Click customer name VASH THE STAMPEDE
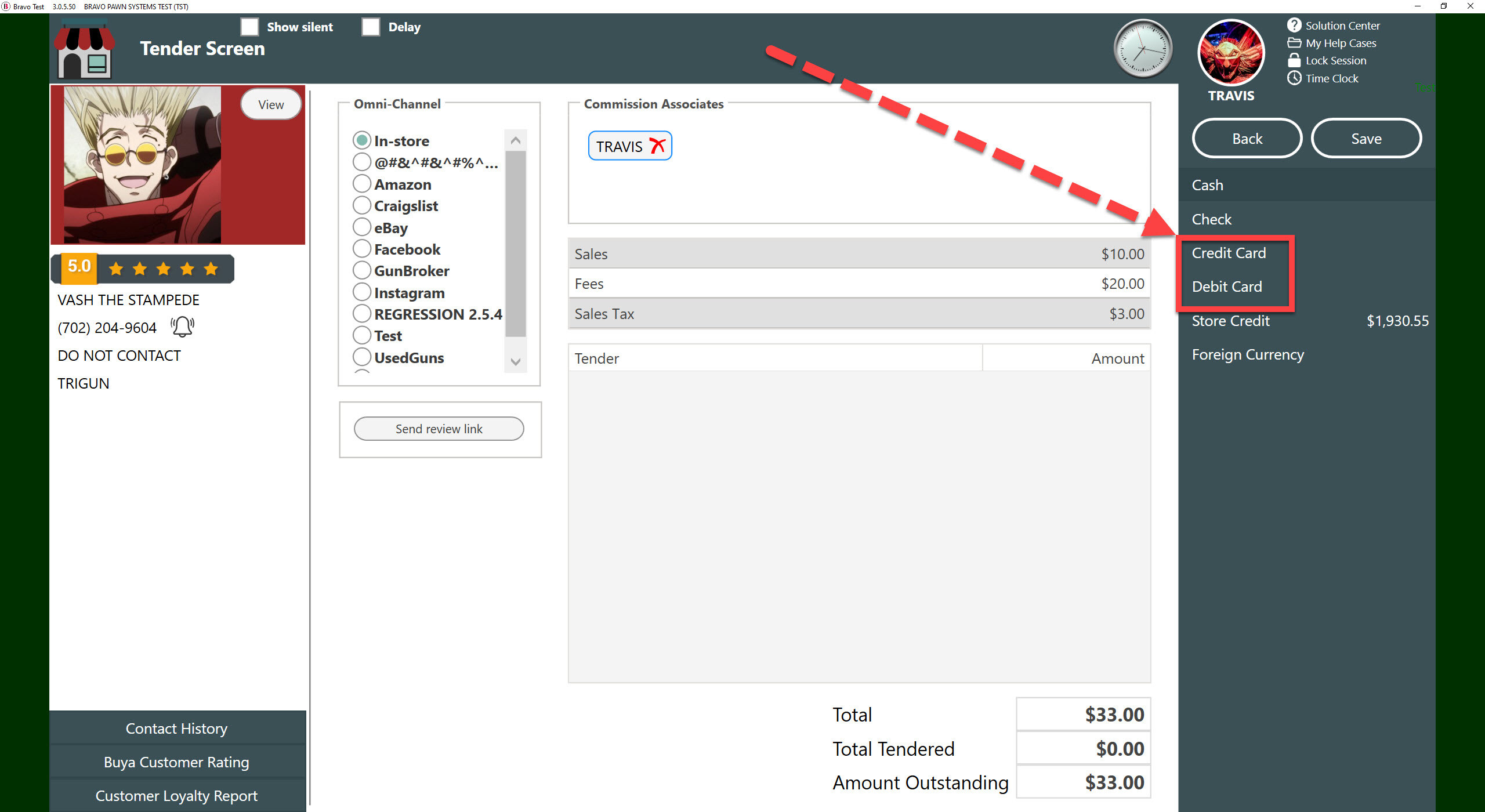 click(128, 300)
